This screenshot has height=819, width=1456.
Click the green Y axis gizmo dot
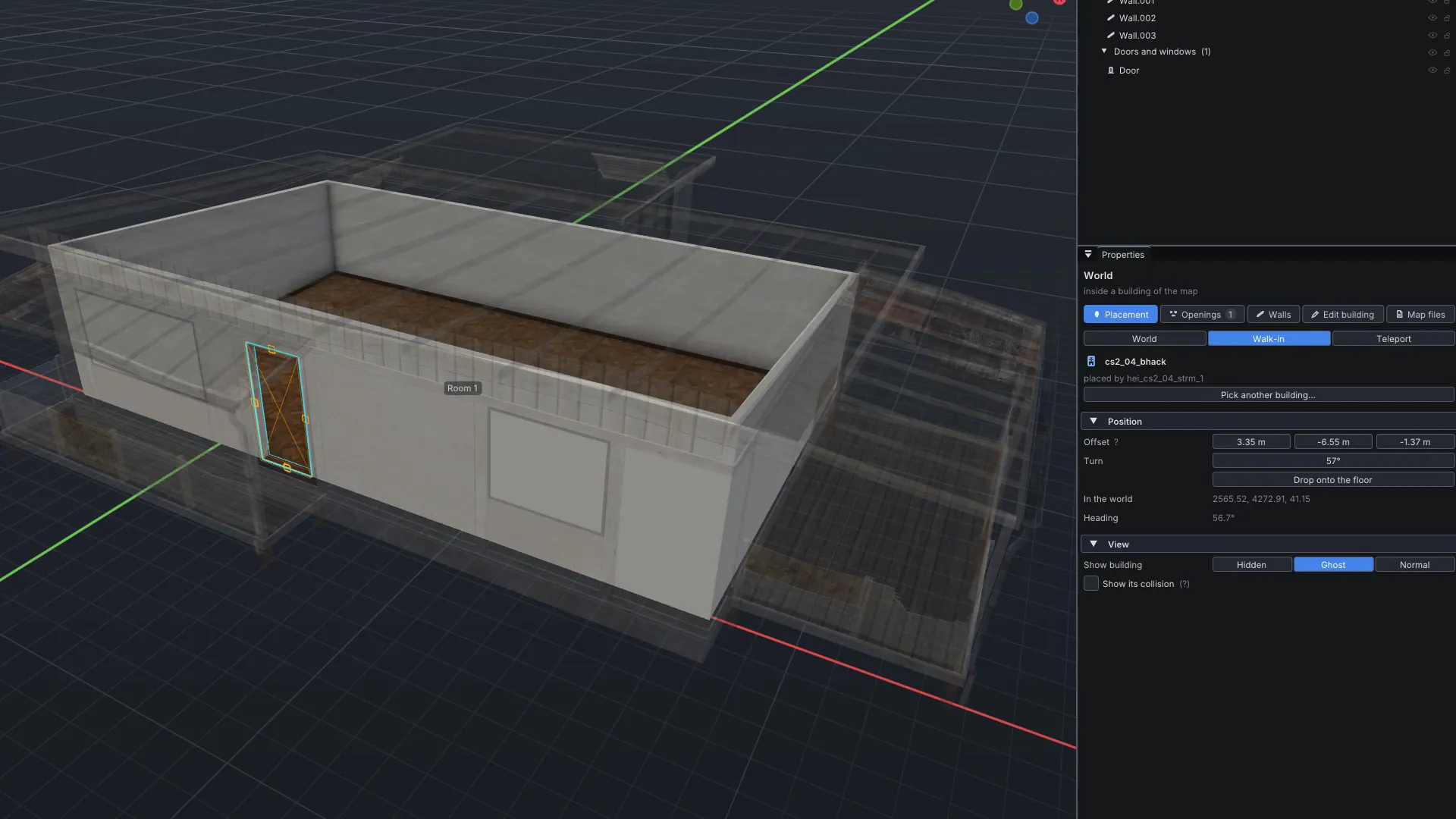click(x=1016, y=5)
